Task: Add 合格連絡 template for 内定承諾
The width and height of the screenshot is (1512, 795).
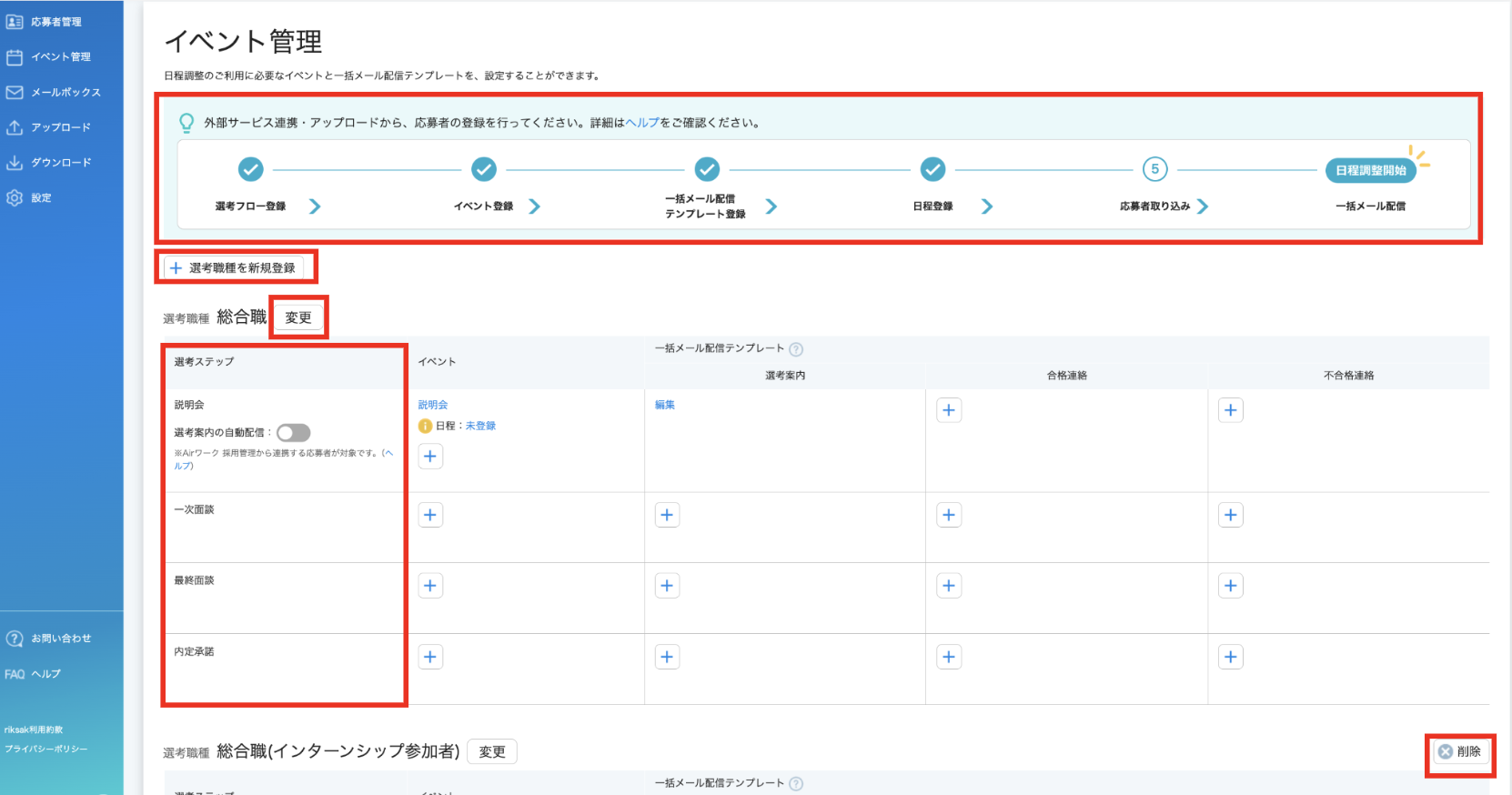Action: 949,657
